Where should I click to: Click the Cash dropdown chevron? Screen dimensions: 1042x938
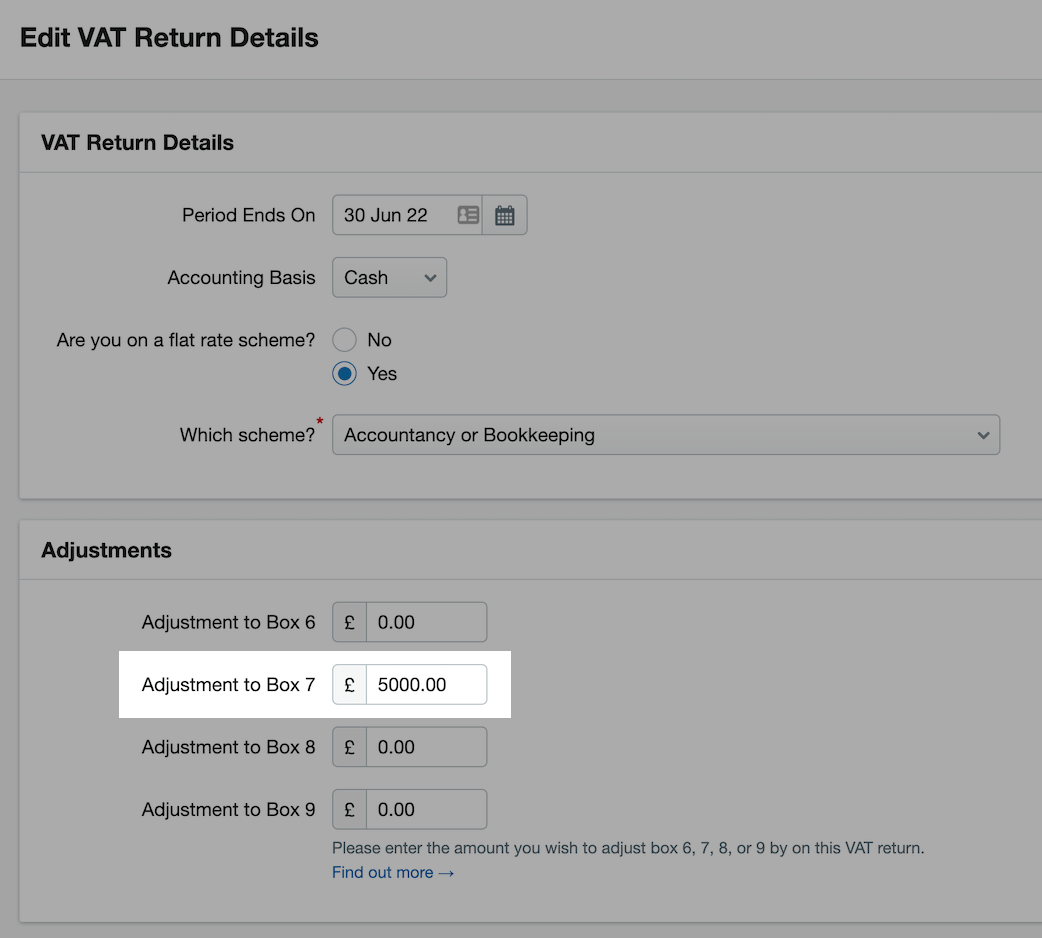point(425,277)
